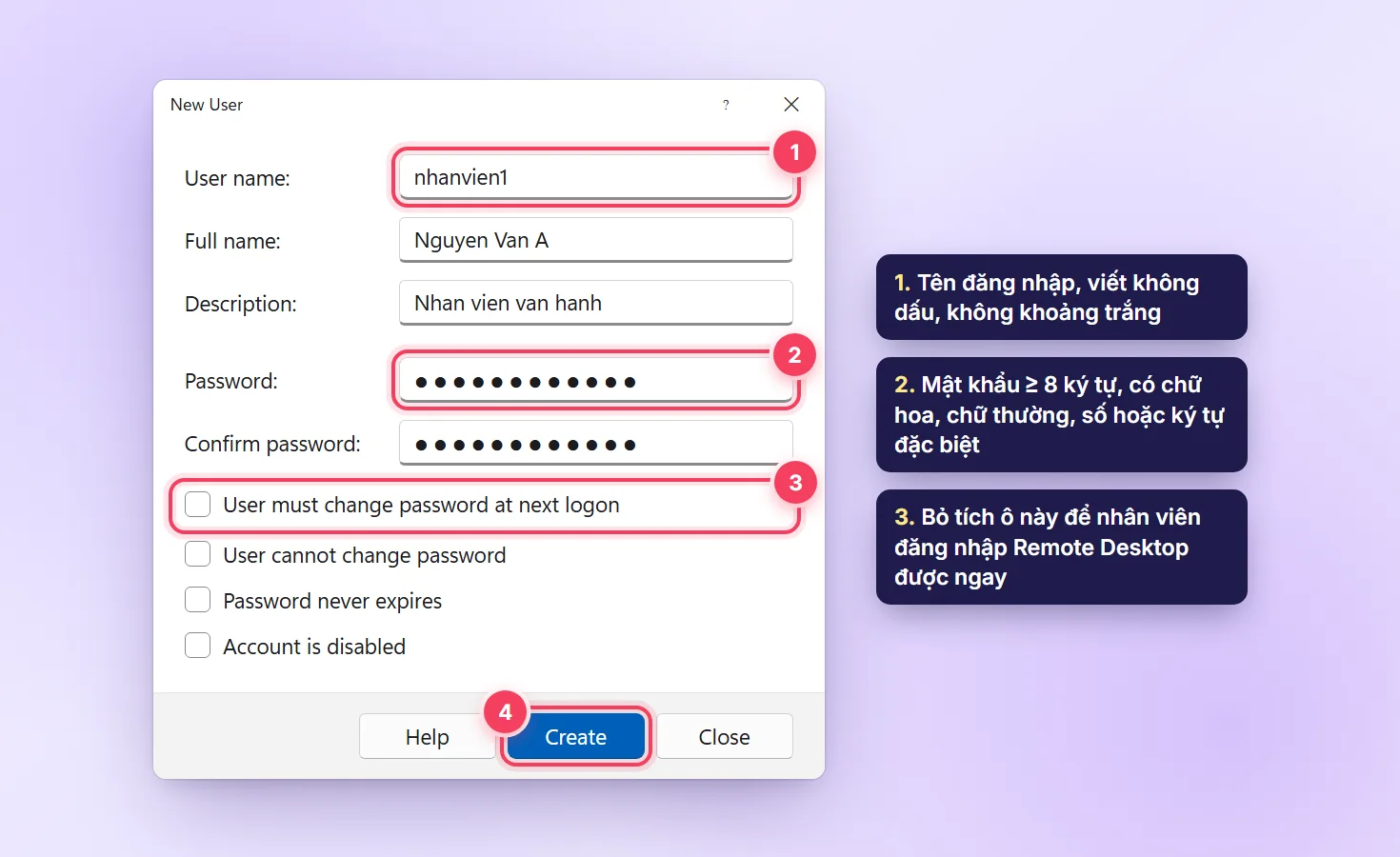
Task: Click the User name: label
Action: [237, 178]
